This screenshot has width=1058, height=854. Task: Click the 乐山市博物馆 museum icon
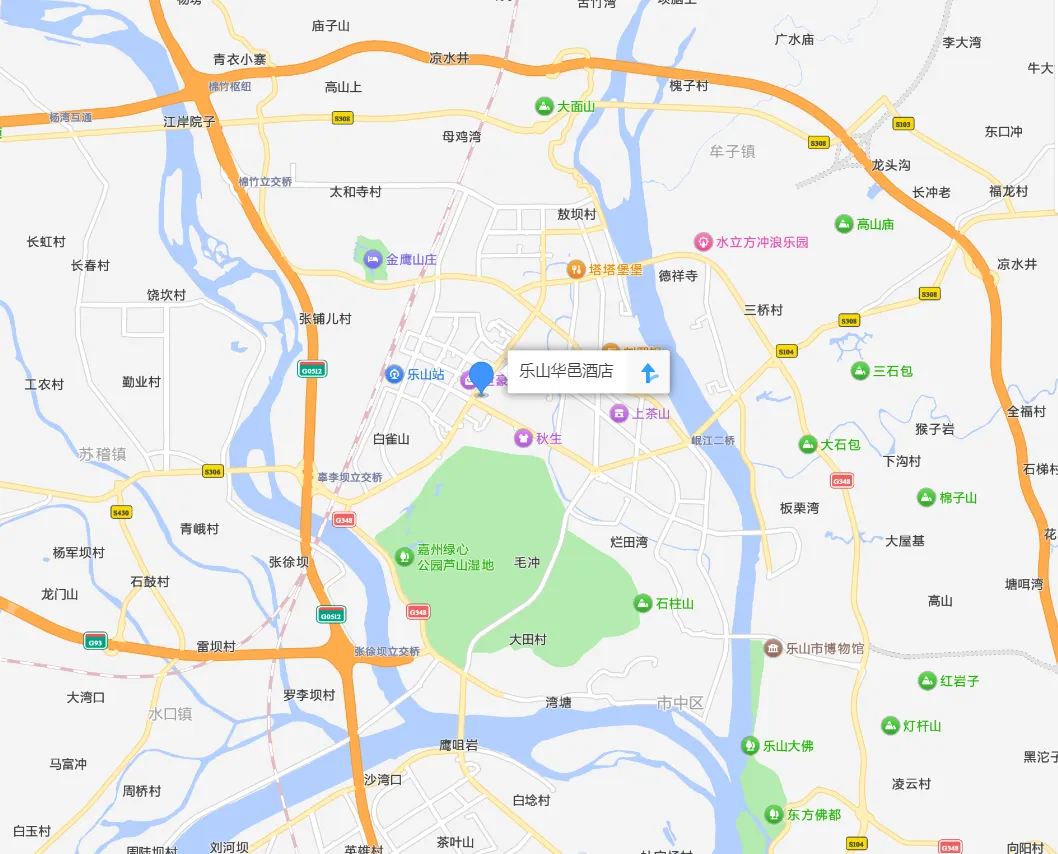[x=773, y=648]
